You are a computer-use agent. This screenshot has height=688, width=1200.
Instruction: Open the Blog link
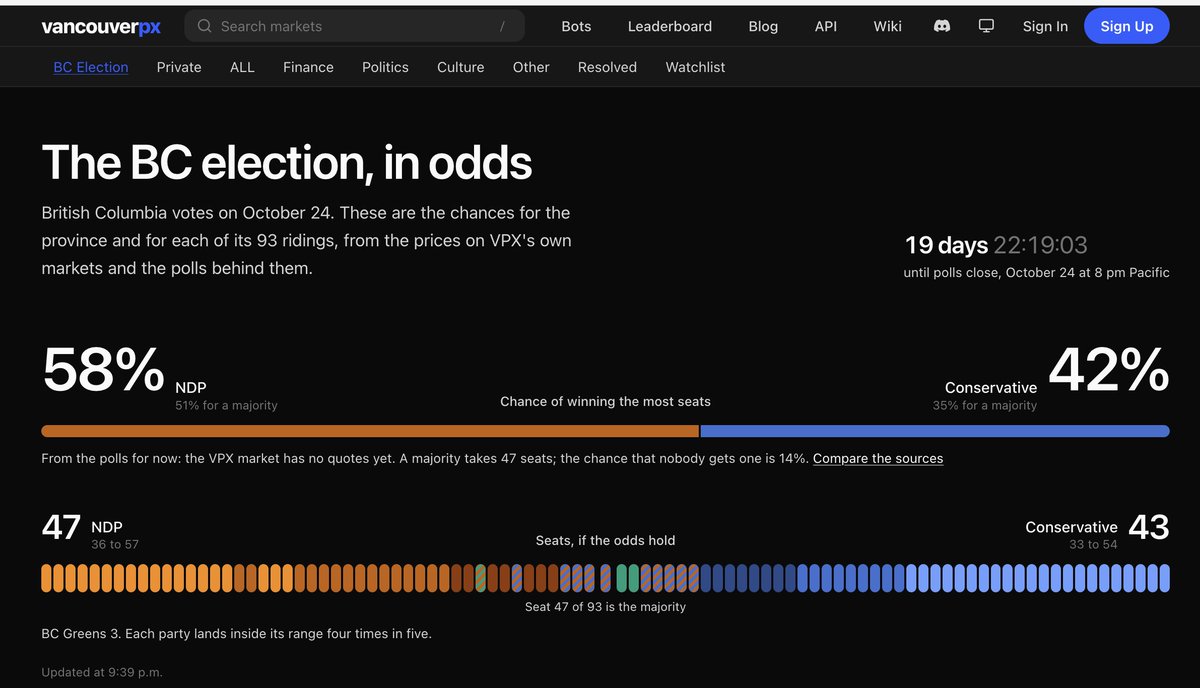click(x=763, y=26)
